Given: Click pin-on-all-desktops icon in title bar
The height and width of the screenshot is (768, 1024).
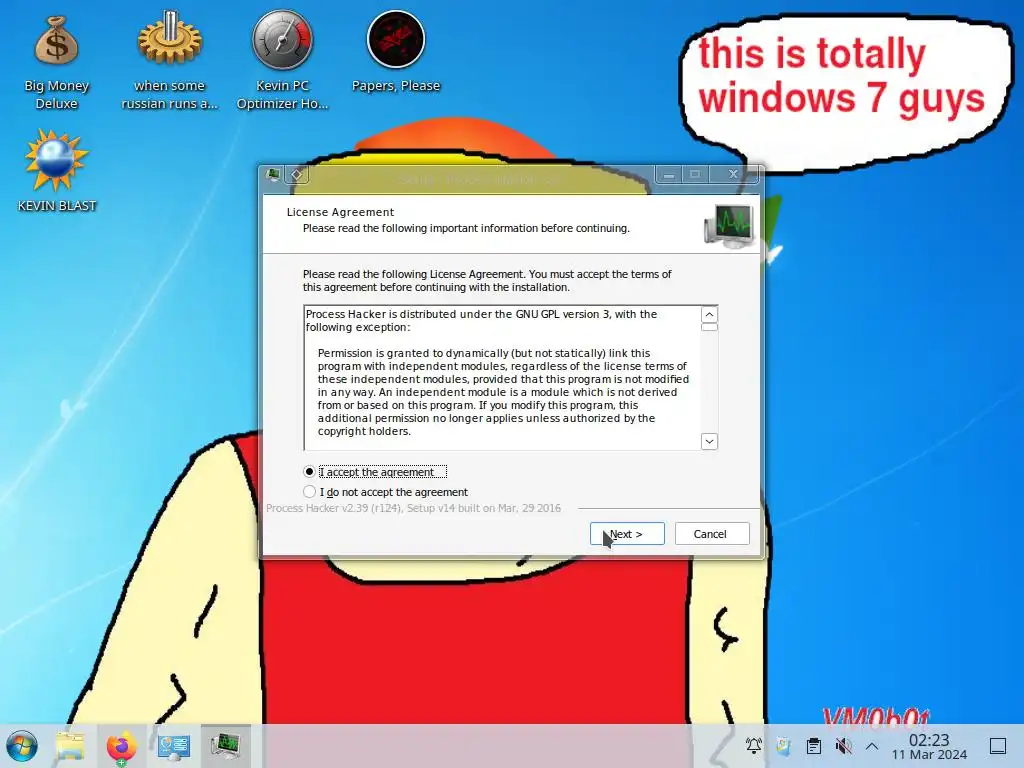Looking at the screenshot, I should [x=296, y=174].
